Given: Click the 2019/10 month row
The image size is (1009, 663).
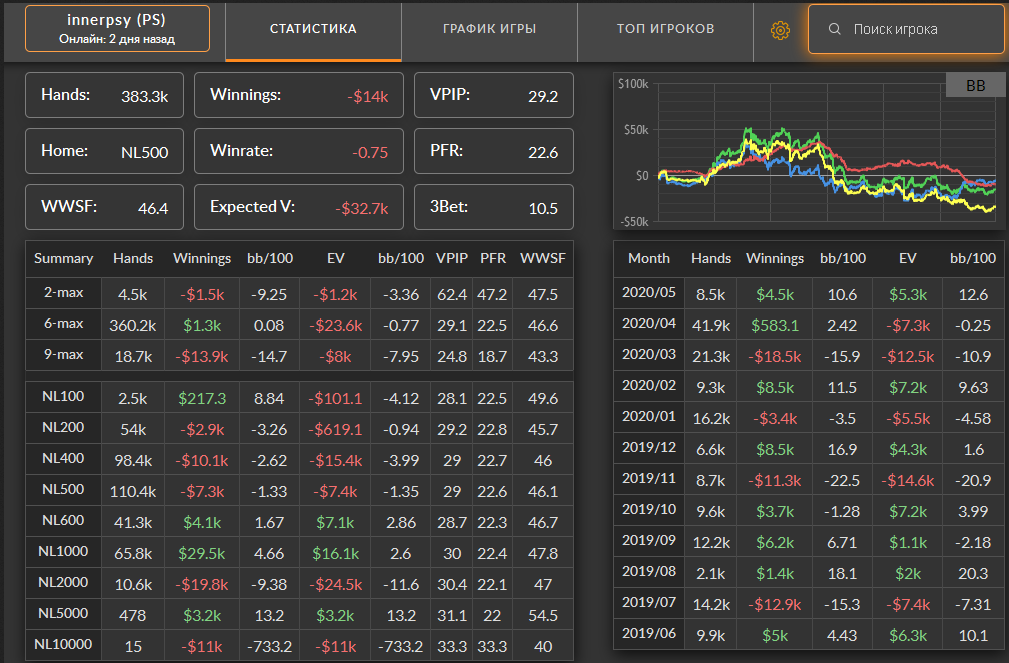Looking at the screenshot, I should point(809,510).
